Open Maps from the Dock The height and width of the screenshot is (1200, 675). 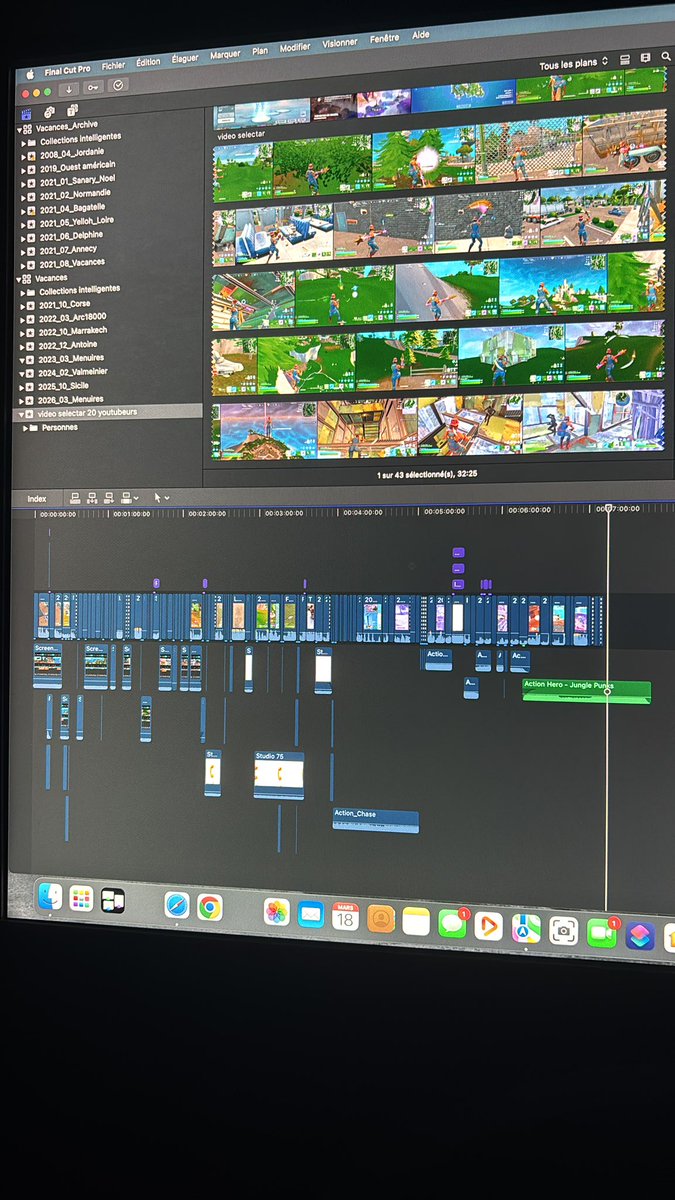pos(526,929)
